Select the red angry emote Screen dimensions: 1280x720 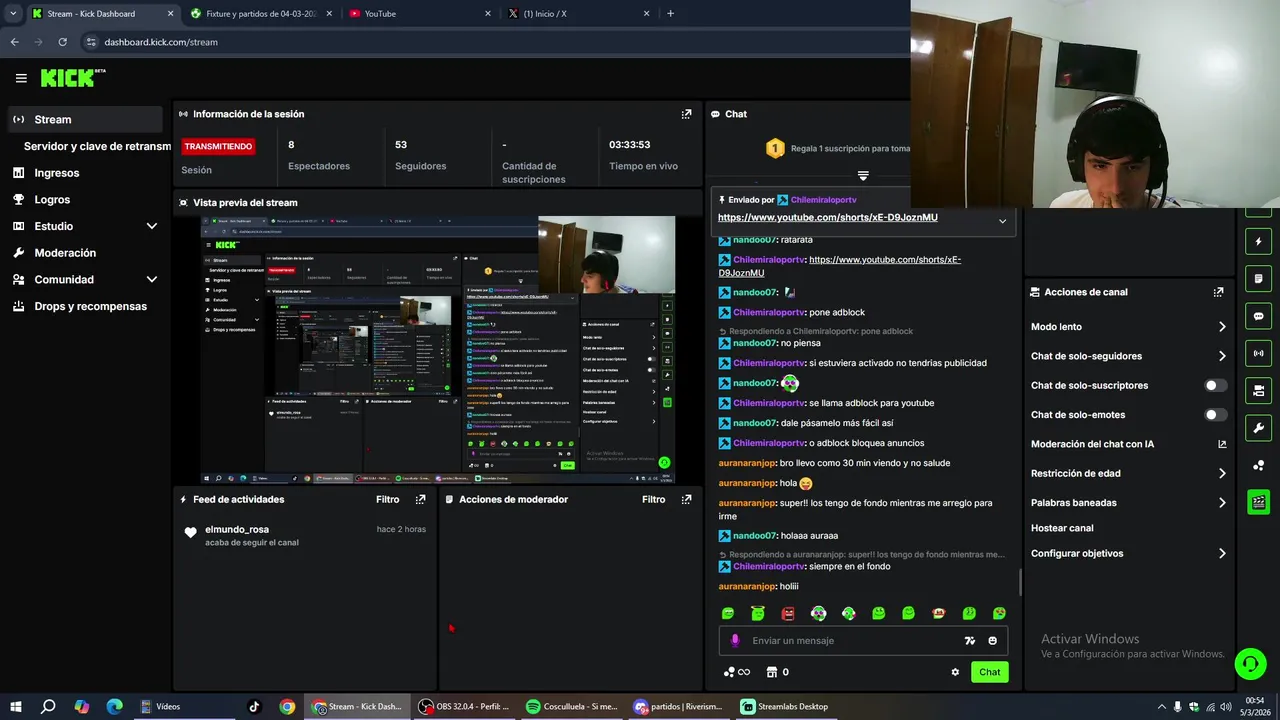788,613
